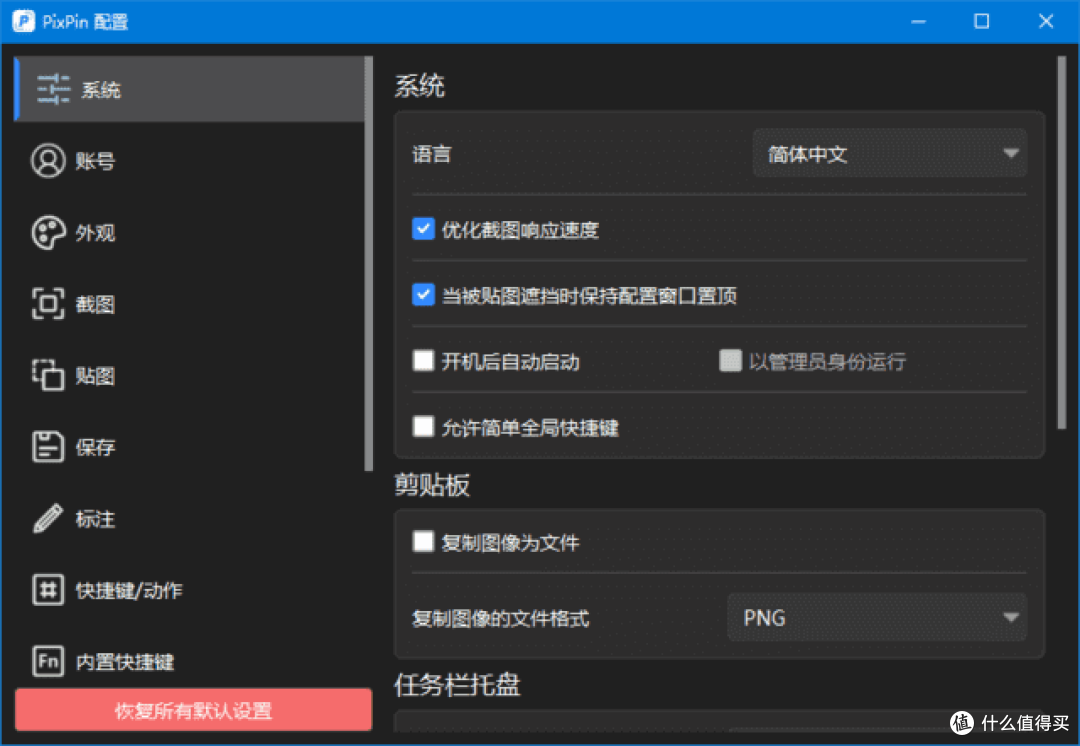
Task: Click the 标注 sidebar label
Action: 95,519
